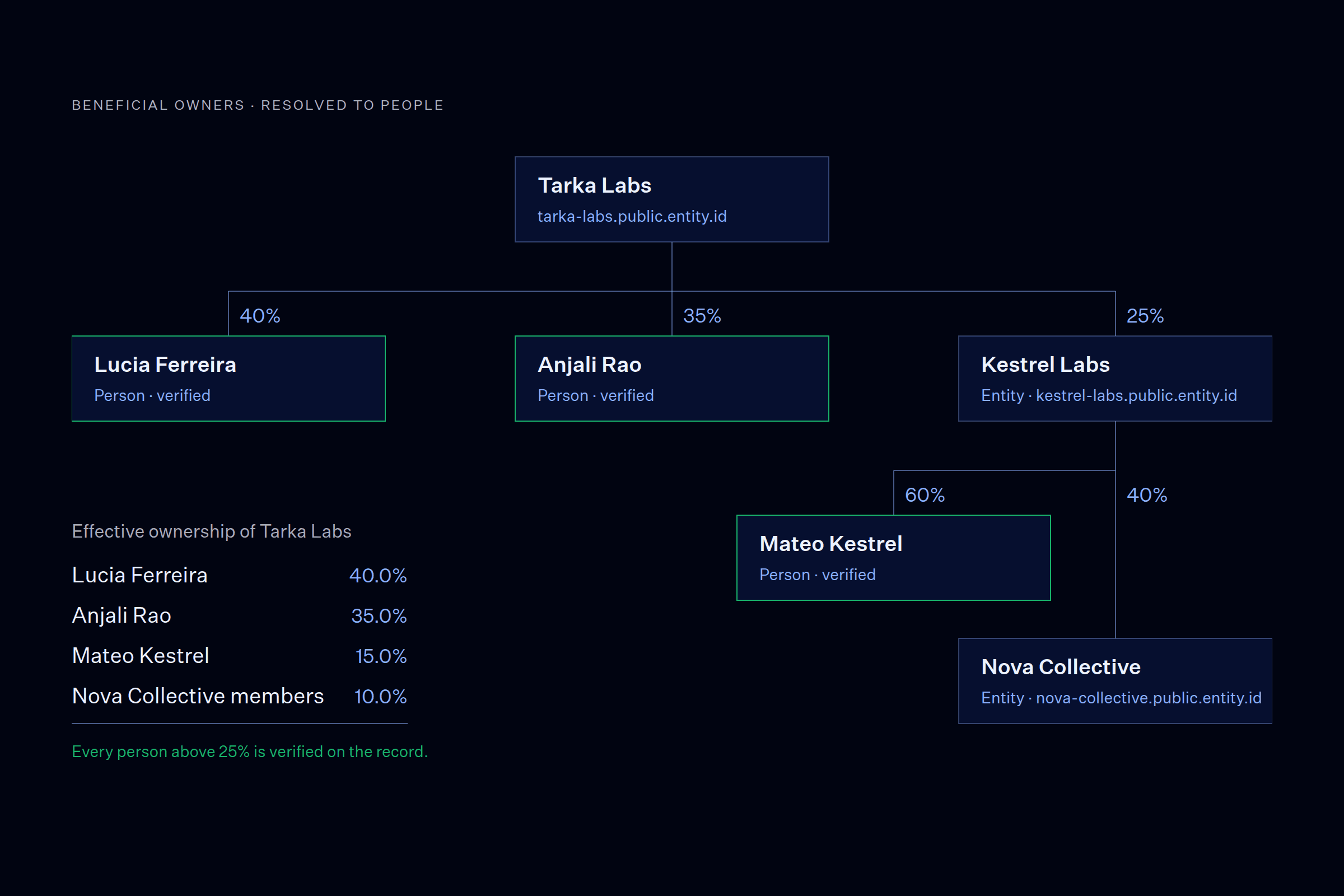The height and width of the screenshot is (896, 1344).
Task: Click the 40% share label on Nova Collective branch
Action: pos(1147,495)
